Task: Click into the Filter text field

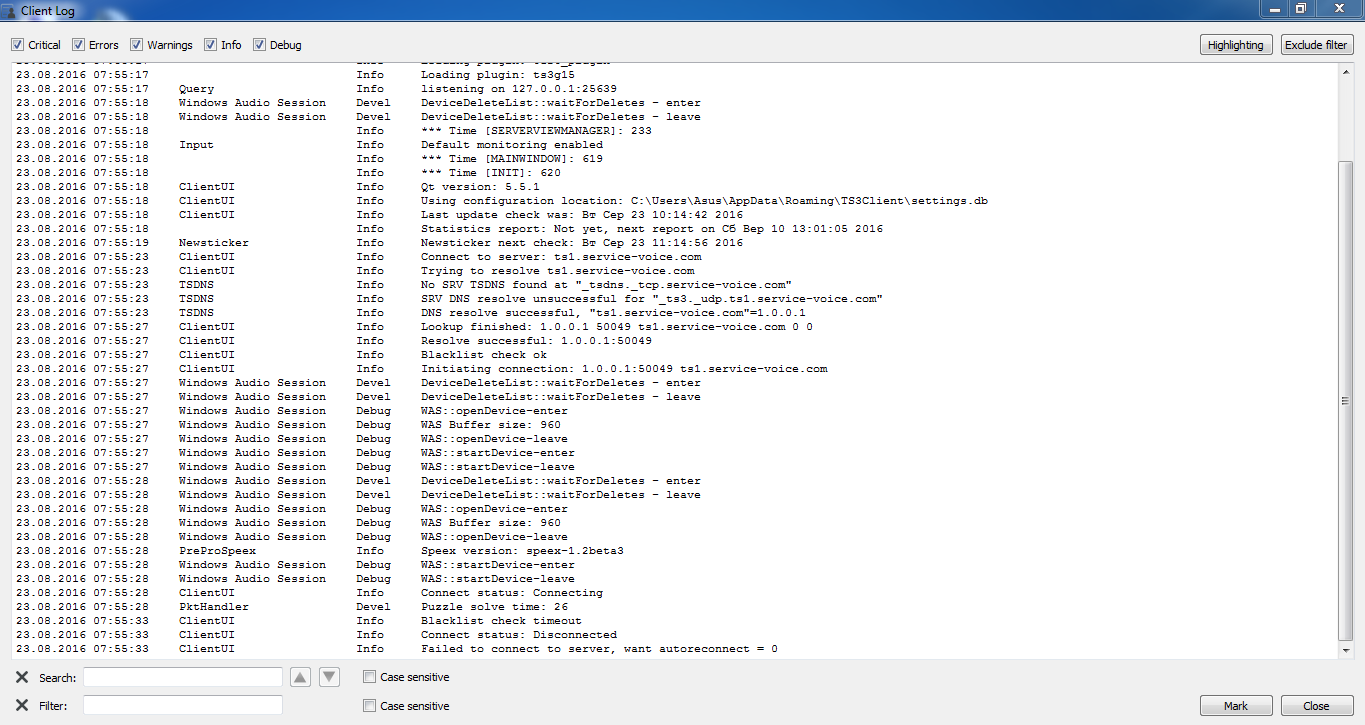Action: [x=183, y=705]
